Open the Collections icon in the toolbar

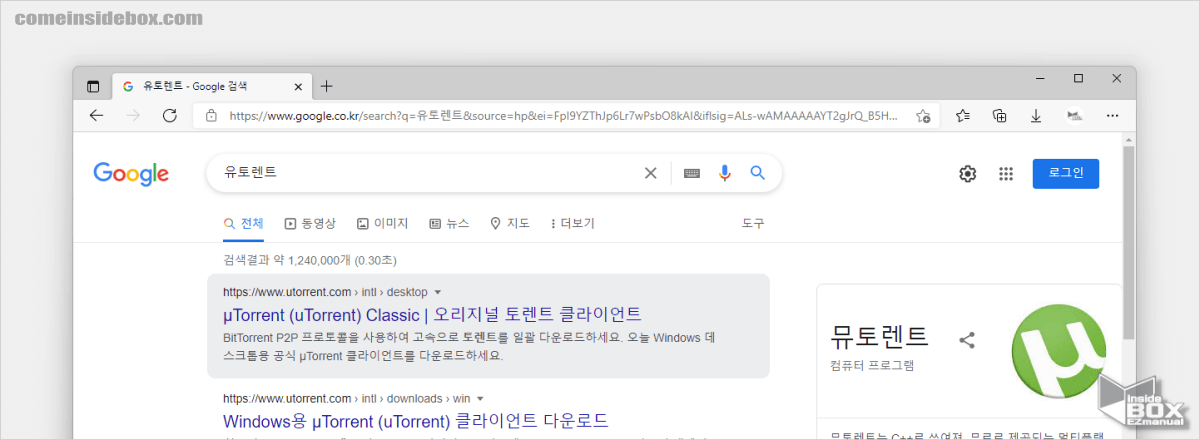click(999, 116)
